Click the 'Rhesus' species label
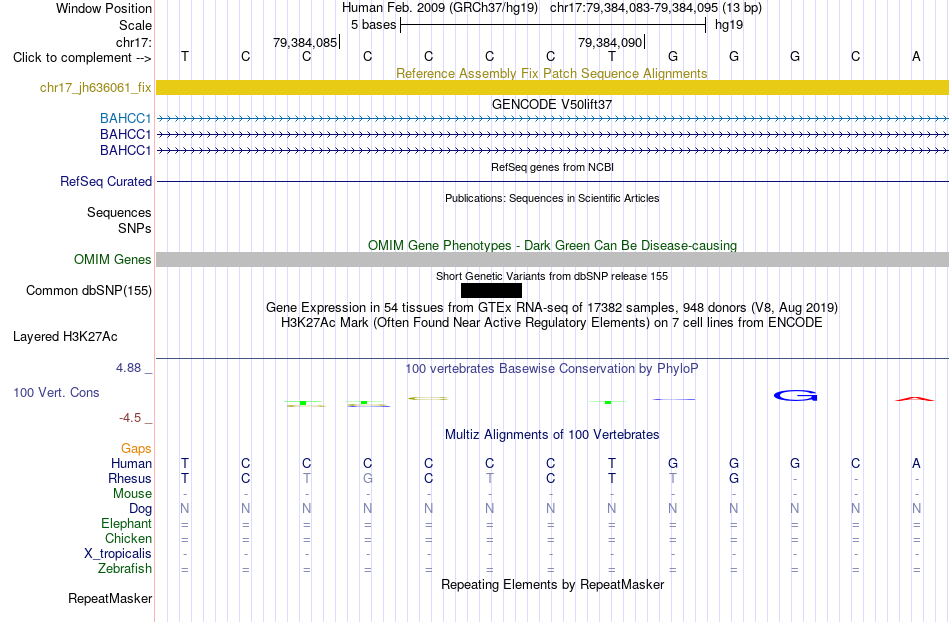This screenshot has height=622, width=950. 130,478
